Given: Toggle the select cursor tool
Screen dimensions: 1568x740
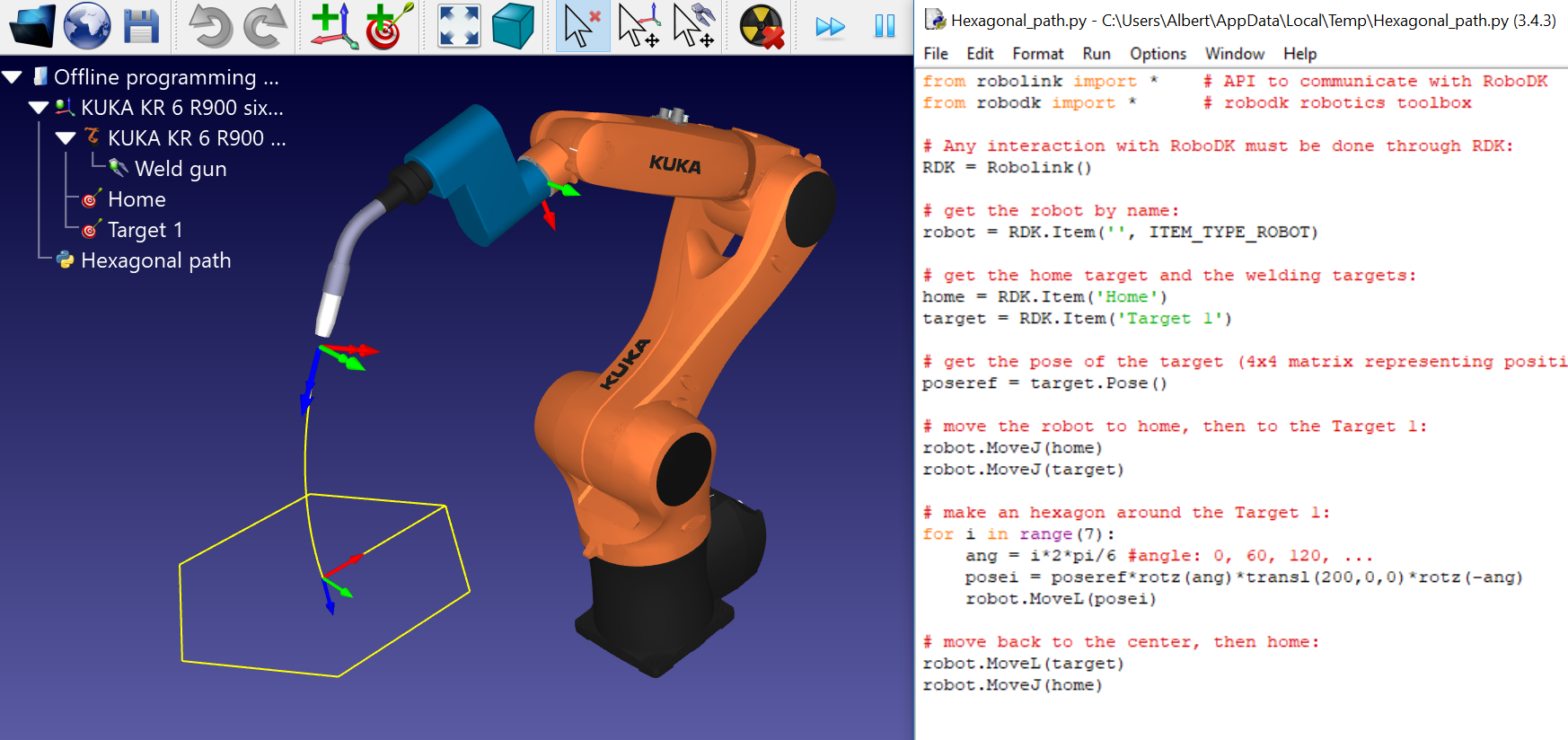Looking at the screenshot, I should coord(582,26).
